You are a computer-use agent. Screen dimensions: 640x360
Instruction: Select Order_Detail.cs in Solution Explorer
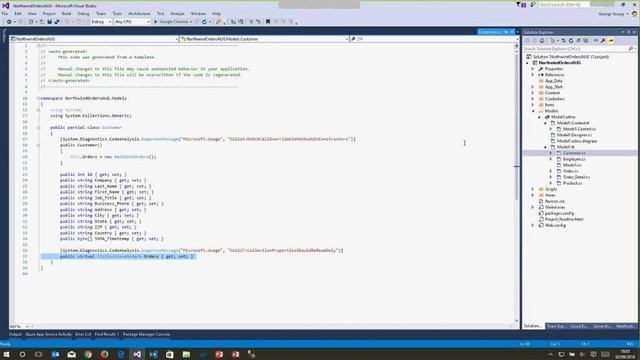coord(576,177)
